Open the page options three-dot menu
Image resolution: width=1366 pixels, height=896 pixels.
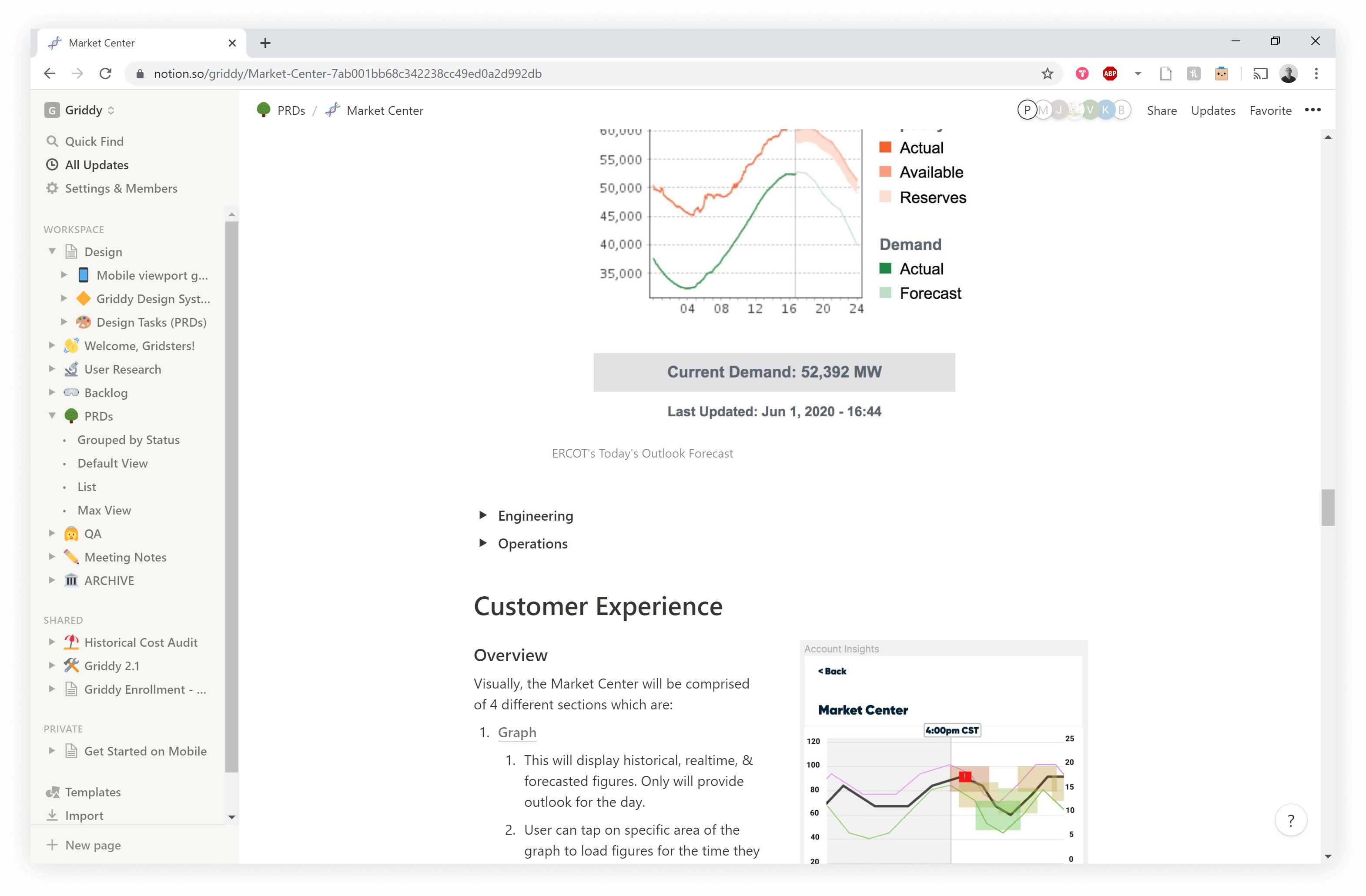1312,110
